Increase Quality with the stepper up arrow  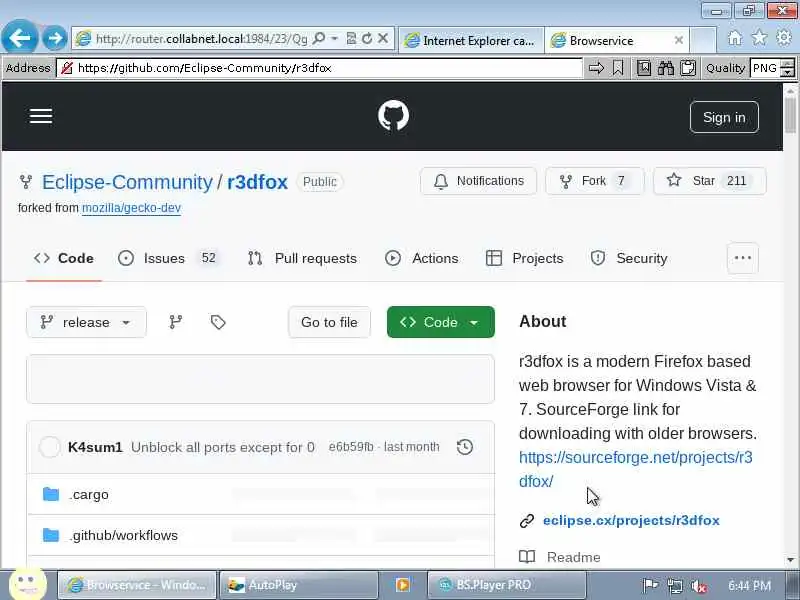click(788, 63)
